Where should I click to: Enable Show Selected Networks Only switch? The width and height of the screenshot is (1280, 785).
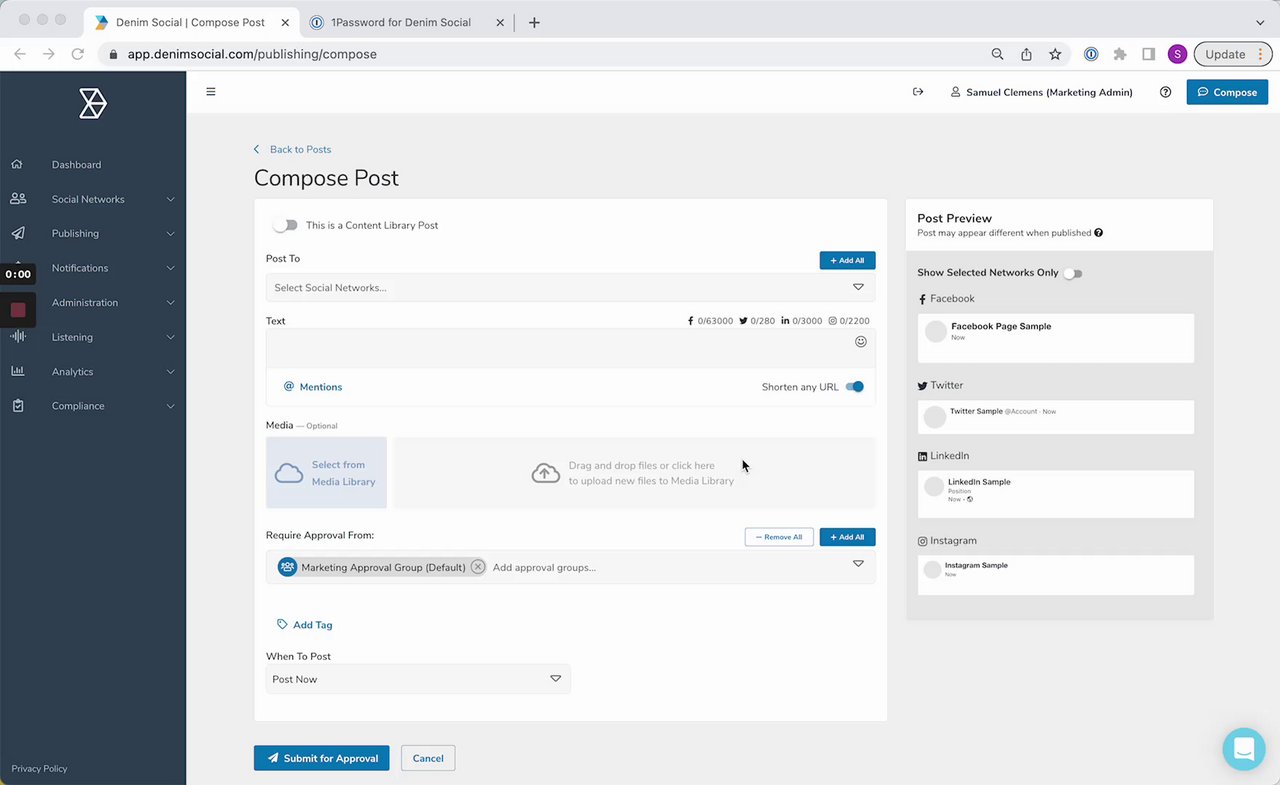coord(1072,273)
